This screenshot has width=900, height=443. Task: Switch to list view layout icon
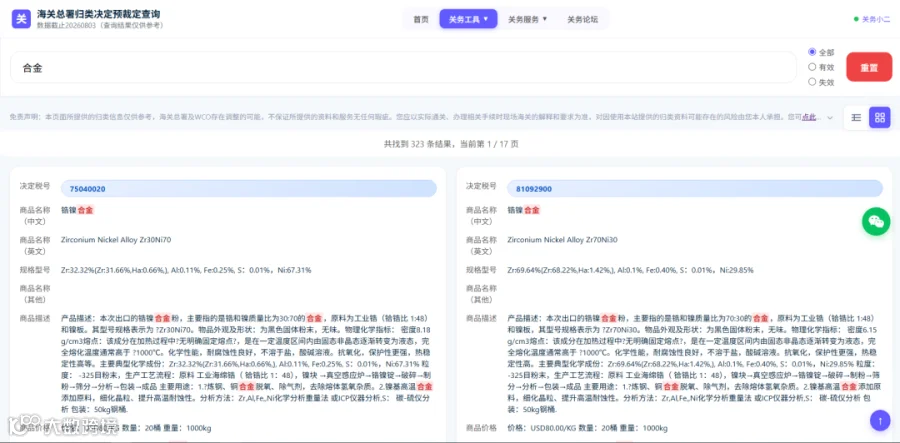[x=856, y=118]
